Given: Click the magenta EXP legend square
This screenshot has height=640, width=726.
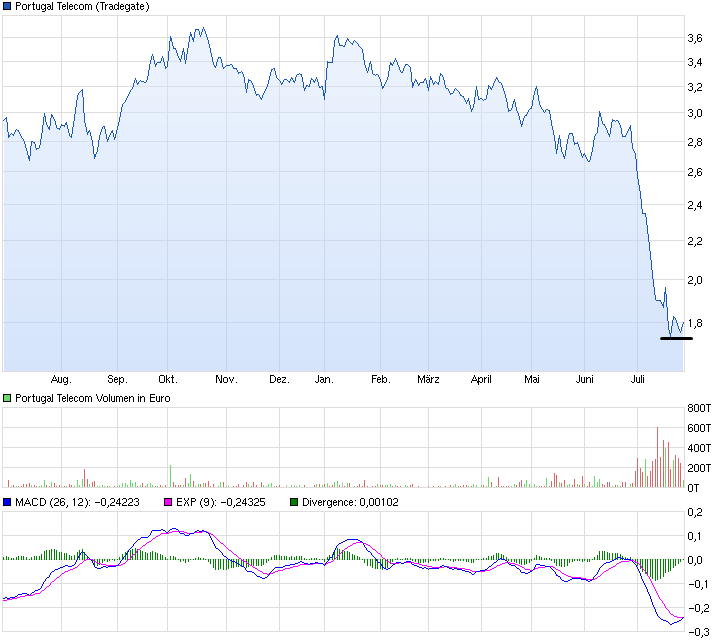Looking at the screenshot, I should pos(169,502).
